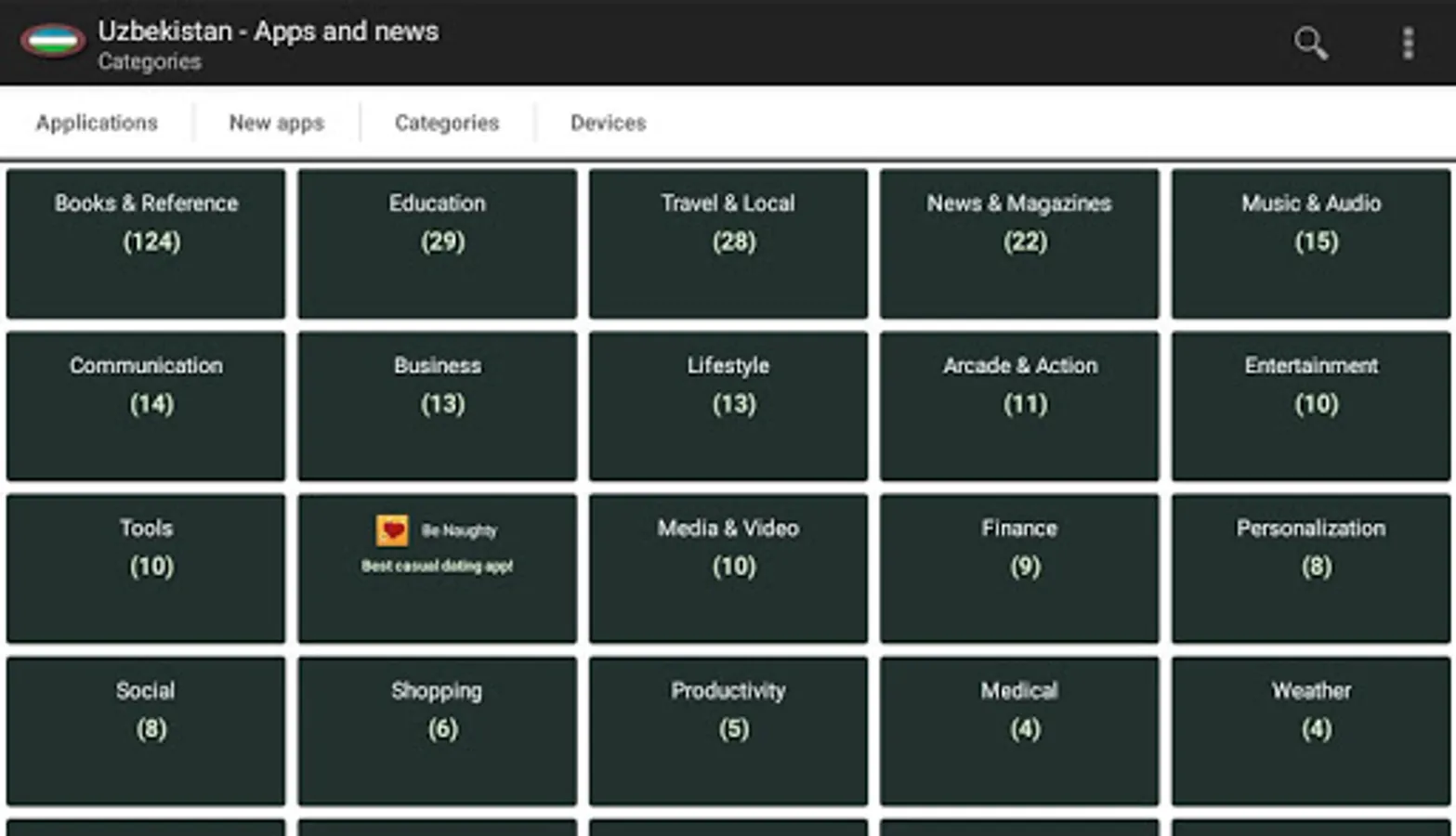Switch to the Applications tab
The width and height of the screenshot is (1456, 836).
[x=97, y=123]
